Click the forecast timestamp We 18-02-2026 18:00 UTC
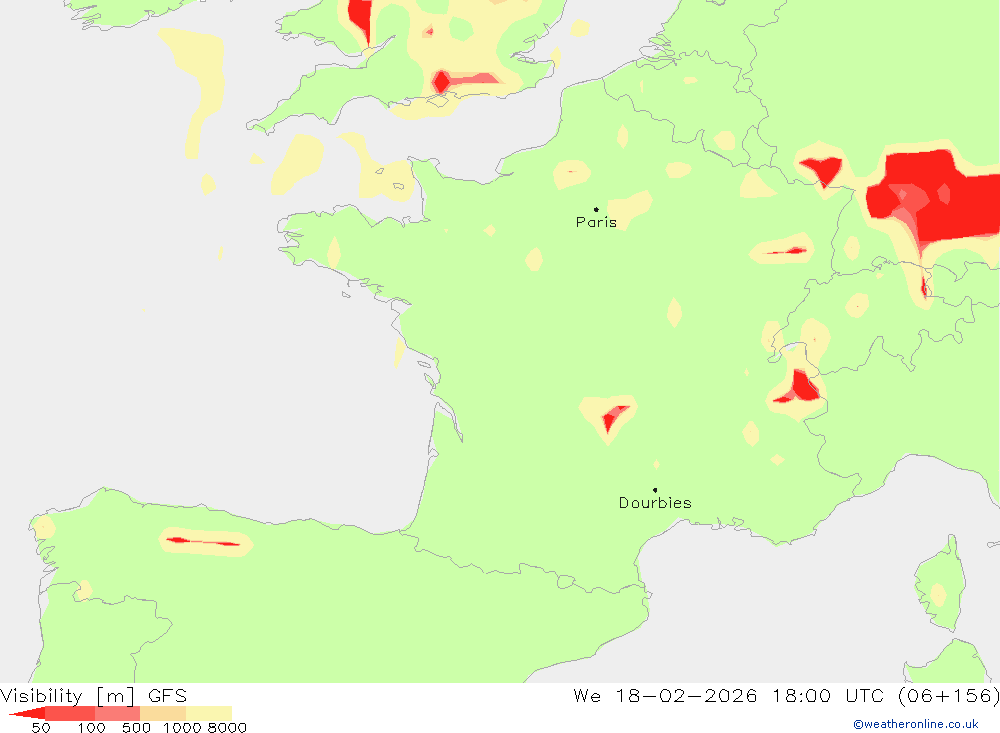Image resolution: width=1000 pixels, height=733 pixels. click(787, 695)
